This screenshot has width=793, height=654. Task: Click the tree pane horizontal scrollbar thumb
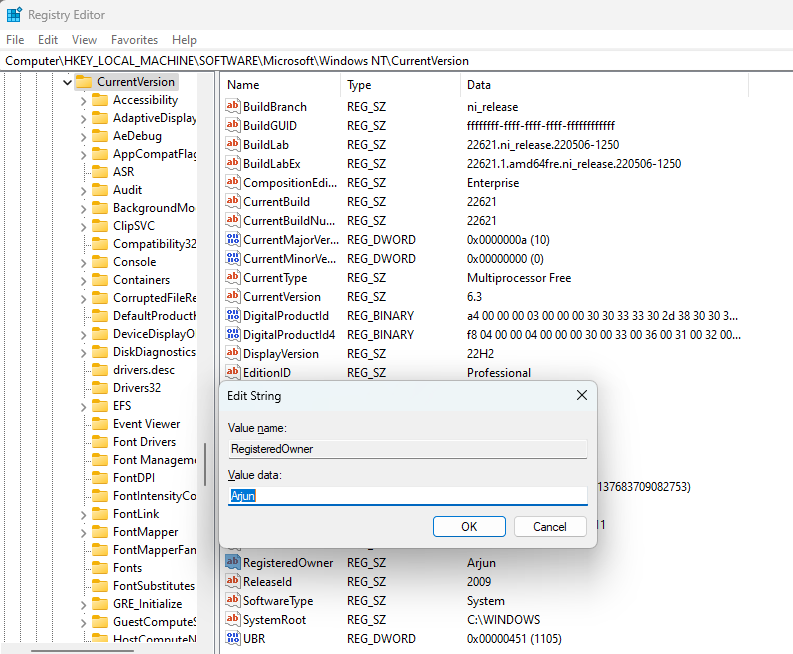coord(82,651)
